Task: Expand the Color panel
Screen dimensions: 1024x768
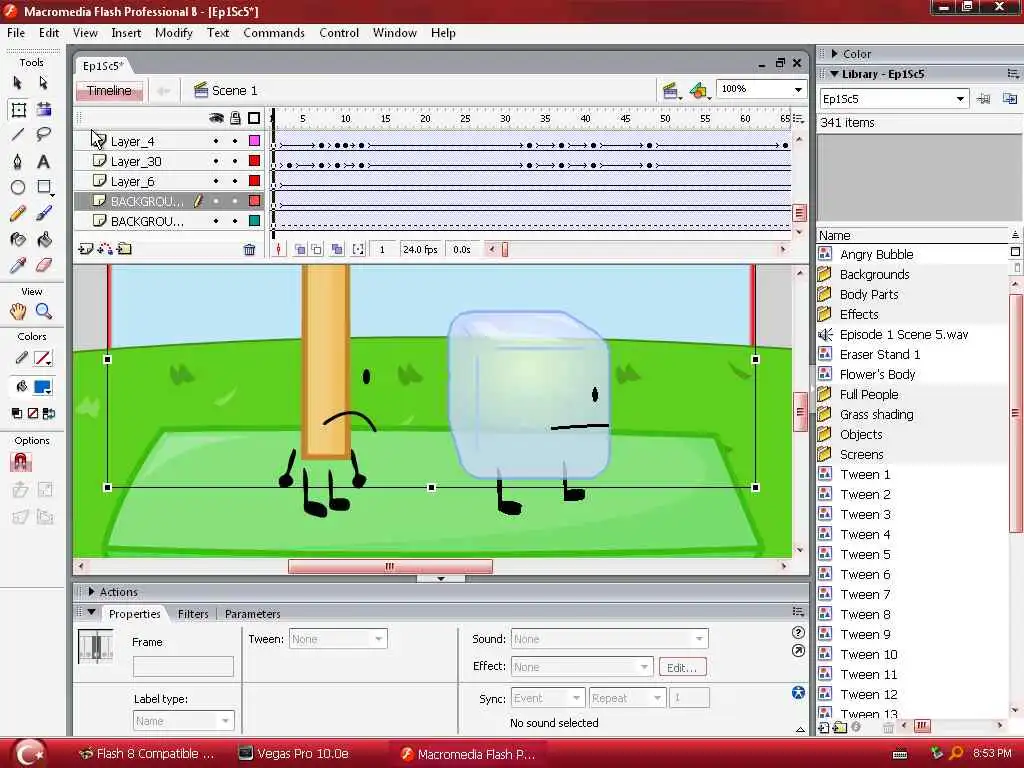Action: pyautogui.click(x=835, y=54)
